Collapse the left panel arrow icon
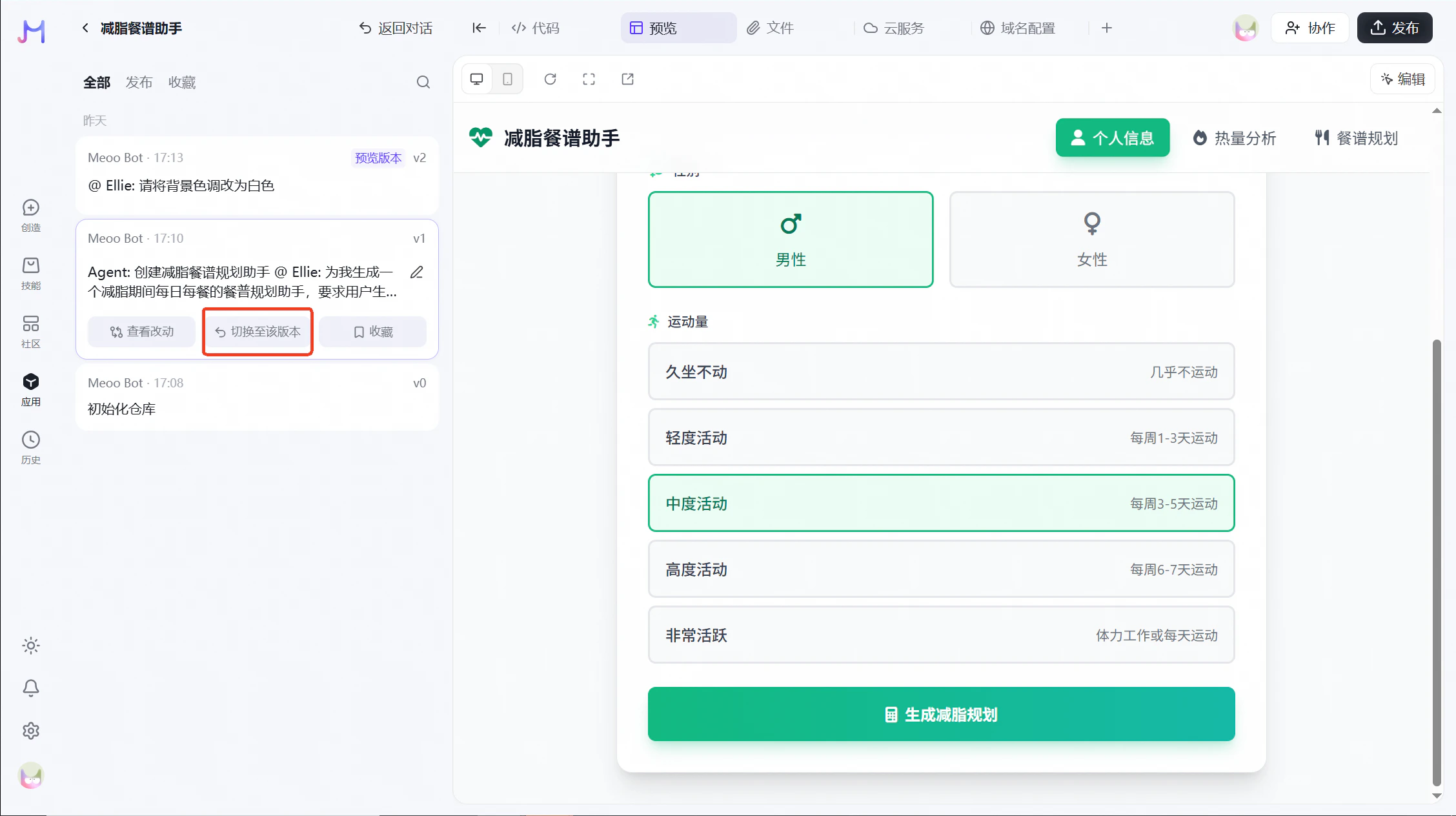The height and width of the screenshot is (816, 1456). (x=479, y=28)
